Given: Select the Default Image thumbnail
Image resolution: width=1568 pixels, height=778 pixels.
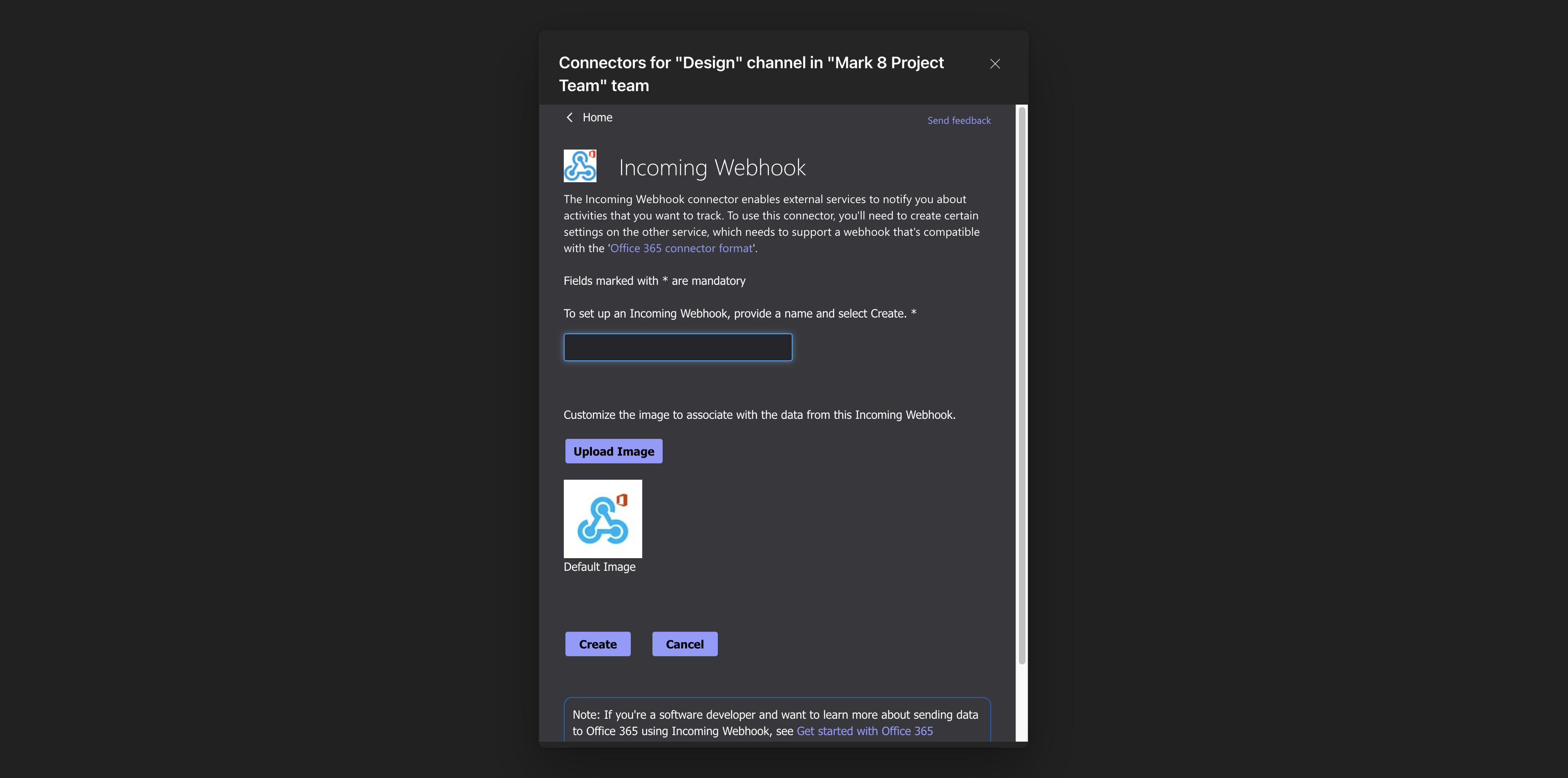Looking at the screenshot, I should [603, 519].
